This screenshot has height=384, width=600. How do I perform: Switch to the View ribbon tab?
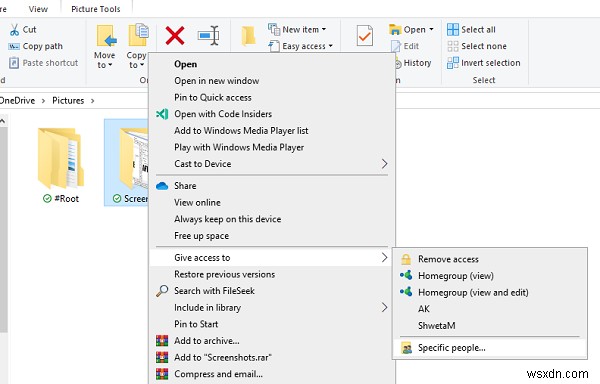38,9
